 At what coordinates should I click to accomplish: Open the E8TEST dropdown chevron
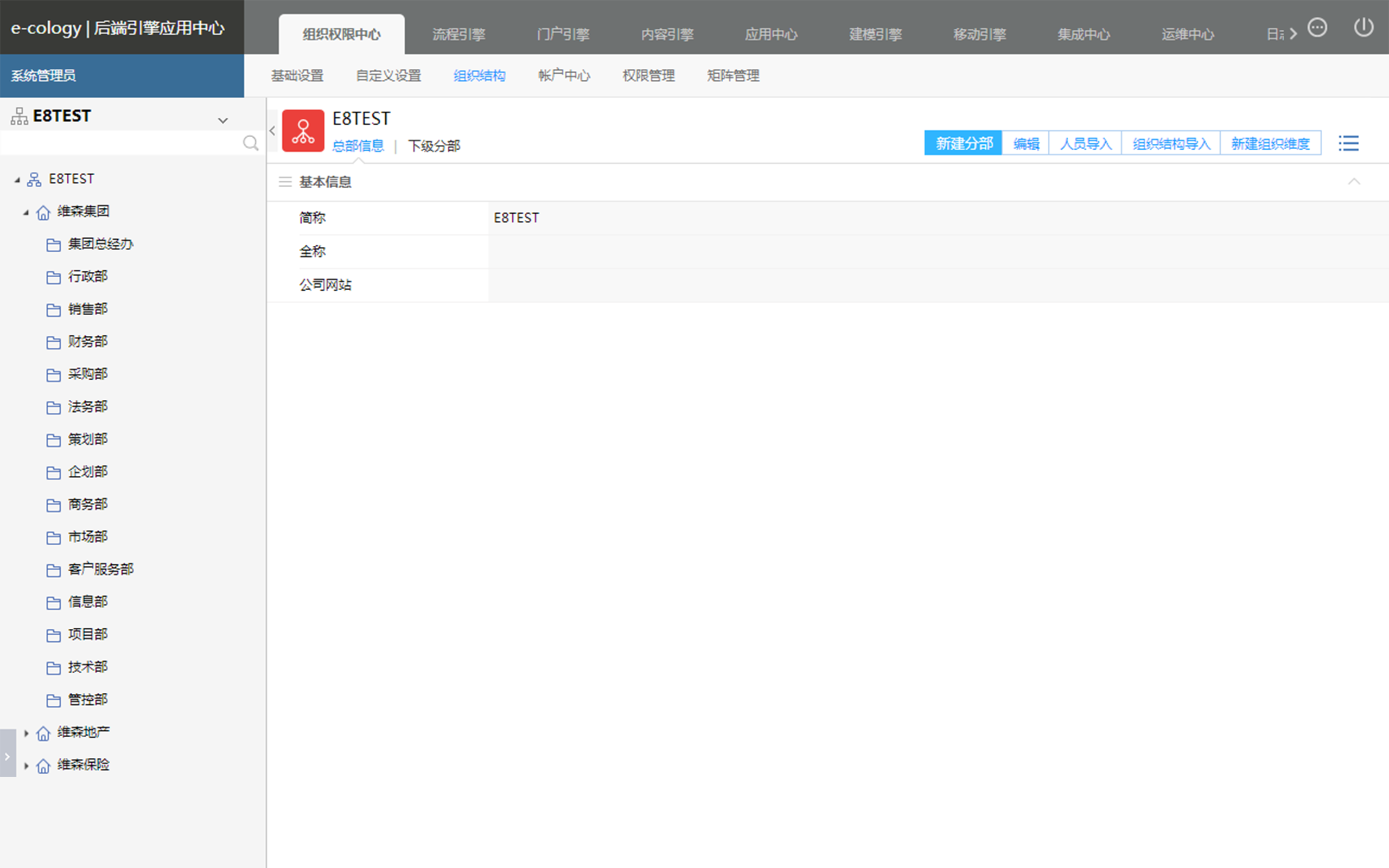click(x=222, y=120)
